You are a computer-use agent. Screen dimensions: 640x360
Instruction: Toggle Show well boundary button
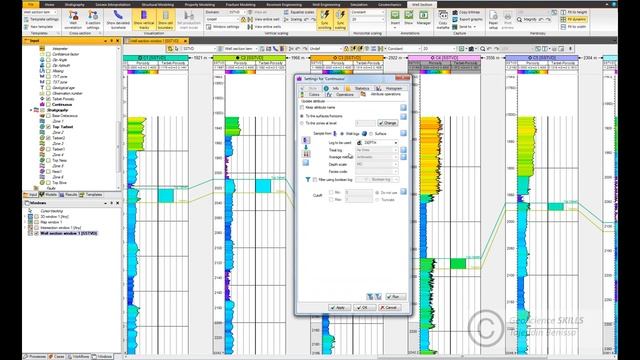click(165, 20)
